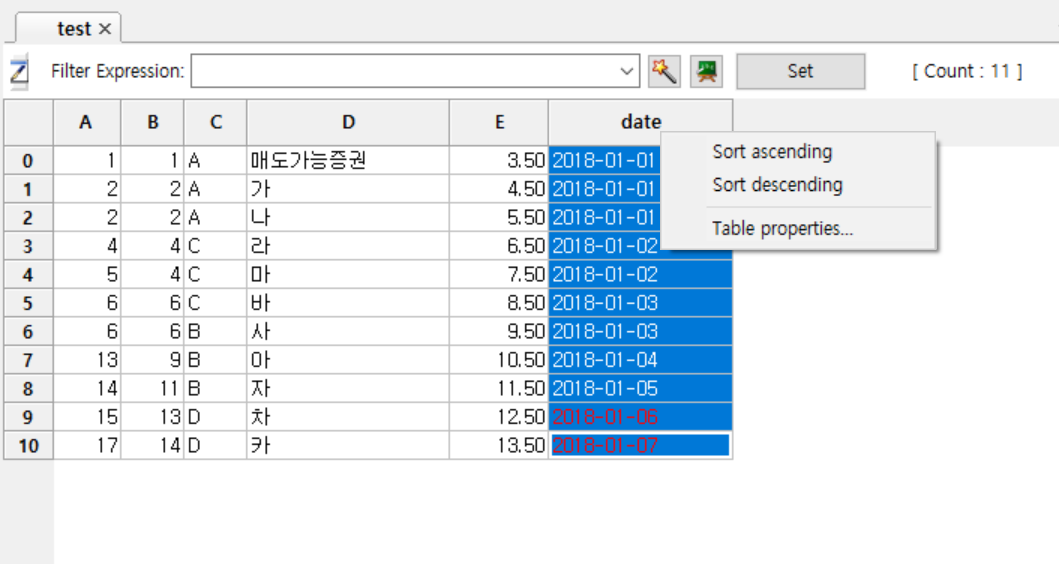Screen dimensions: 1059x564
Task: Click column D cell 아
Action: [x=348, y=360]
